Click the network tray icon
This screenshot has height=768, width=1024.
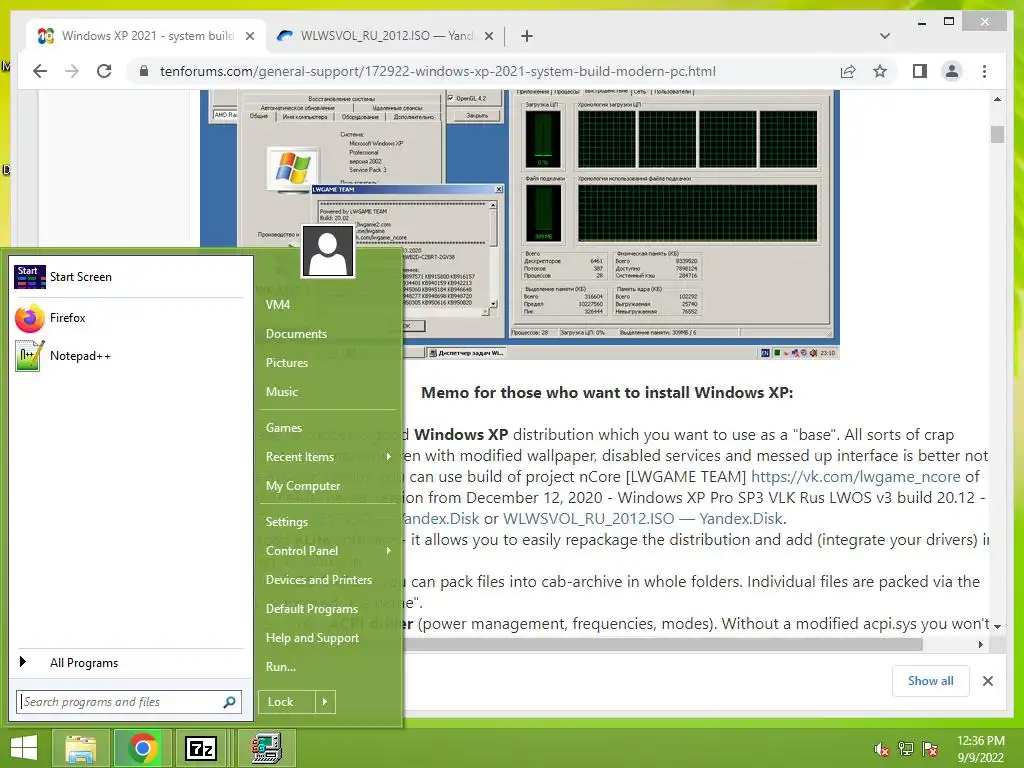906,749
